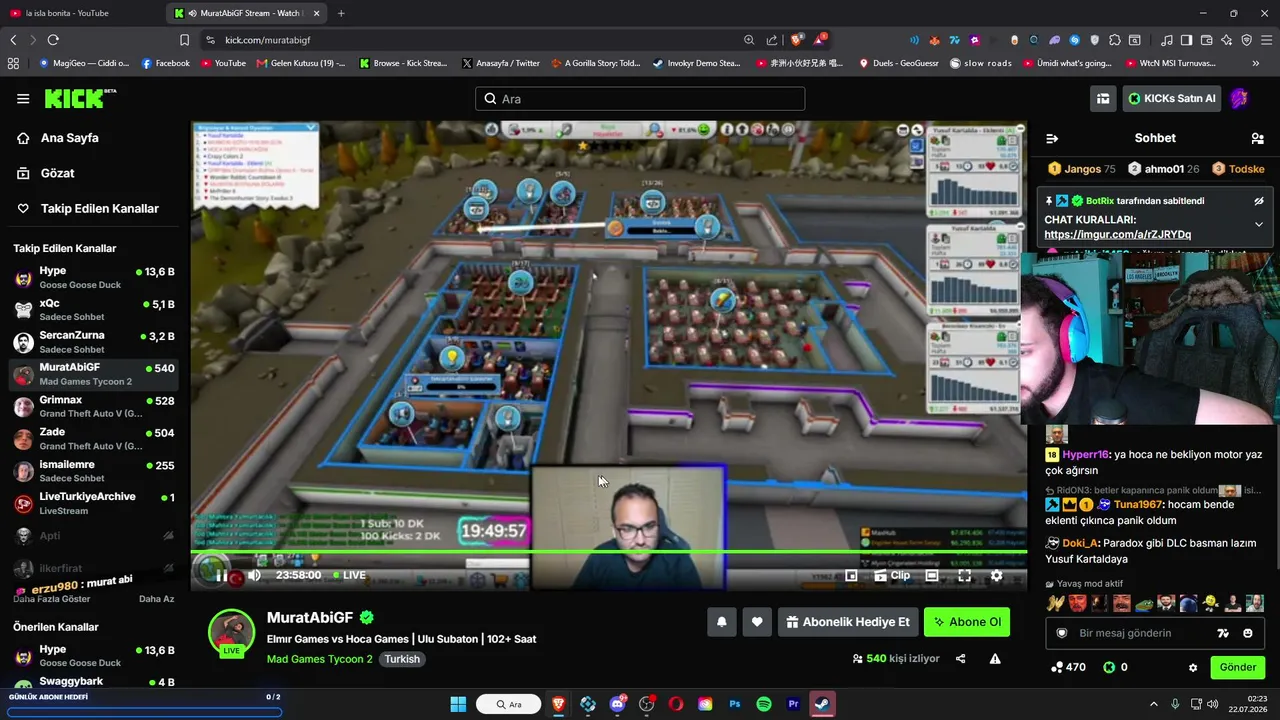Image resolution: width=1280 pixels, height=720 pixels.
Task: Open Hype channel in followed list
Action: 96,277
